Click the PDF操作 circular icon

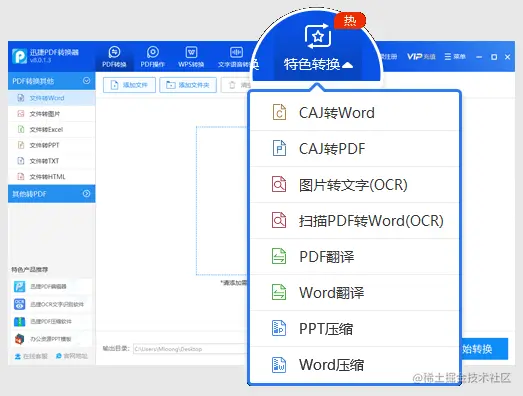pos(153,52)
